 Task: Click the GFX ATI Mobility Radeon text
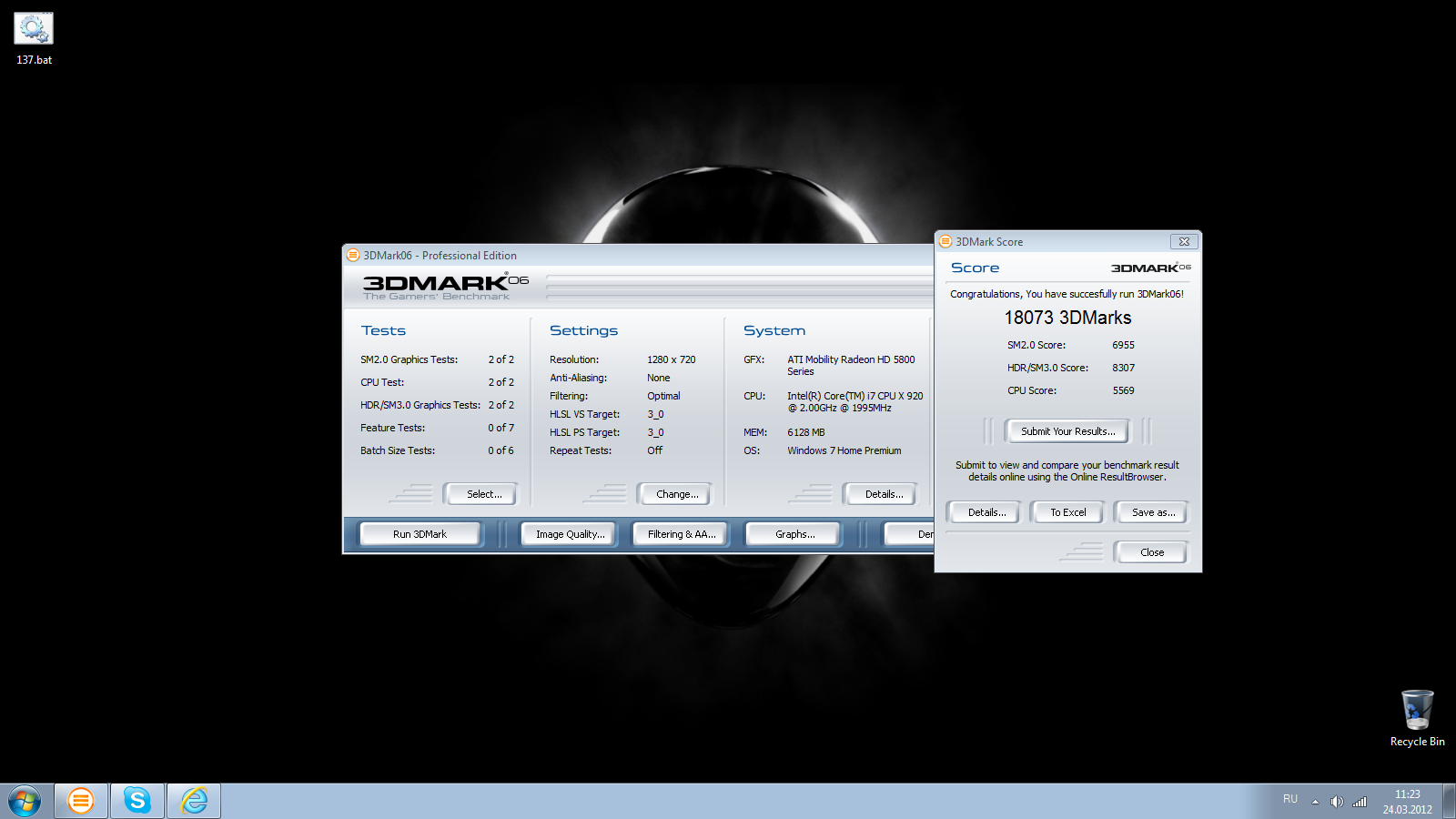tap(851, 365)
